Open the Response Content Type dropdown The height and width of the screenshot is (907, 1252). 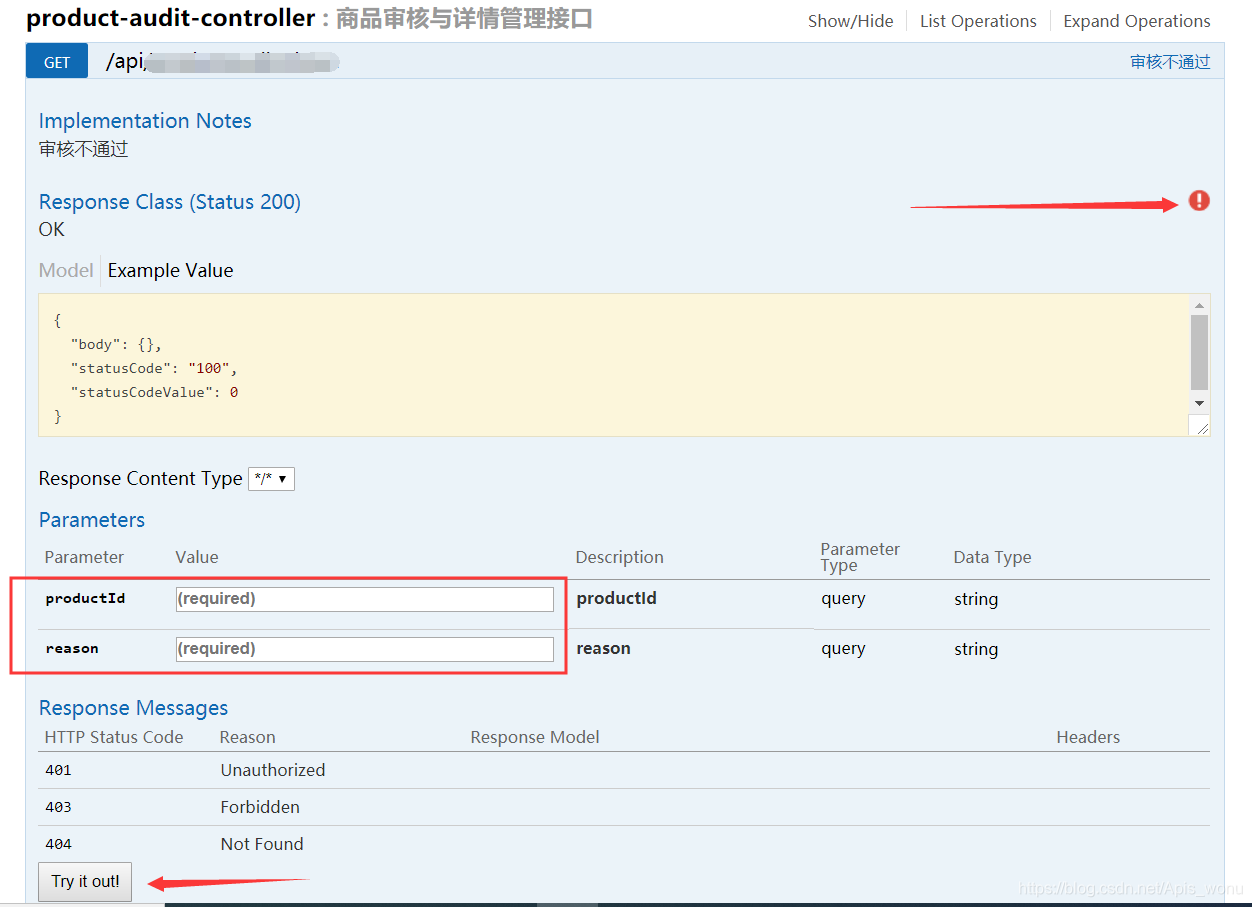(271, 479)
